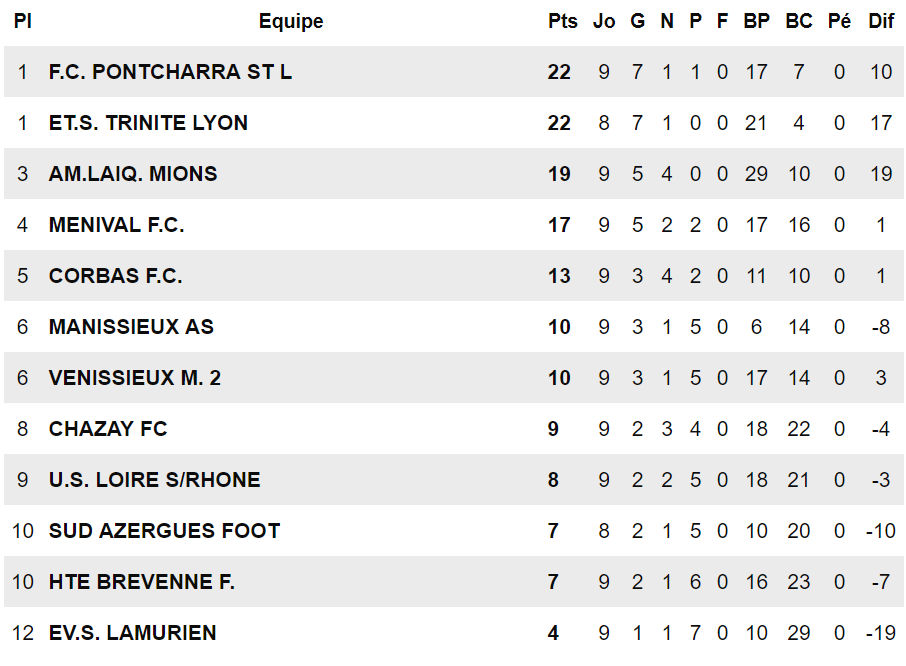Click SUD AZERGUES FOOT team name
This screenshot has width=906, height=666.
coord(164,531)
